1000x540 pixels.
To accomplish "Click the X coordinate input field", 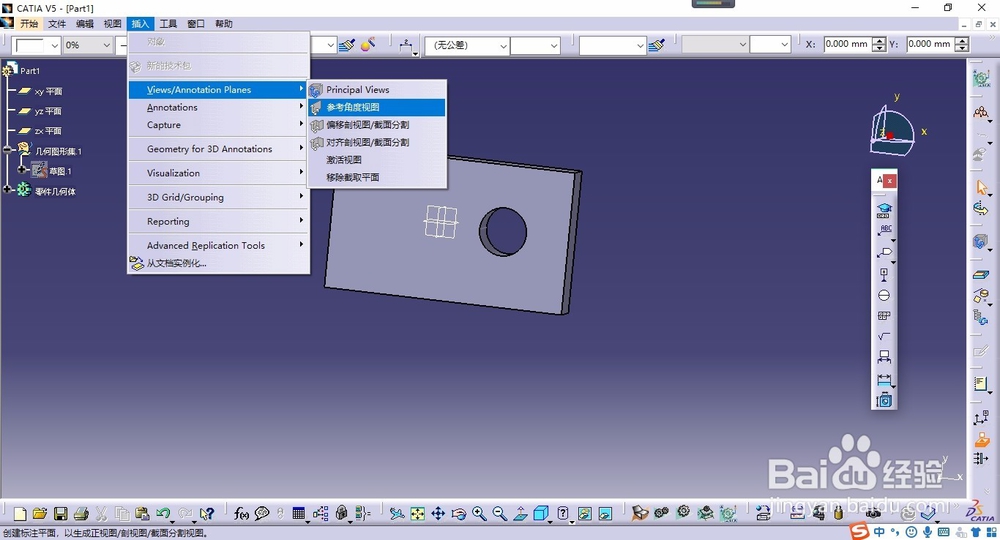I will click(x=847, y=44).
